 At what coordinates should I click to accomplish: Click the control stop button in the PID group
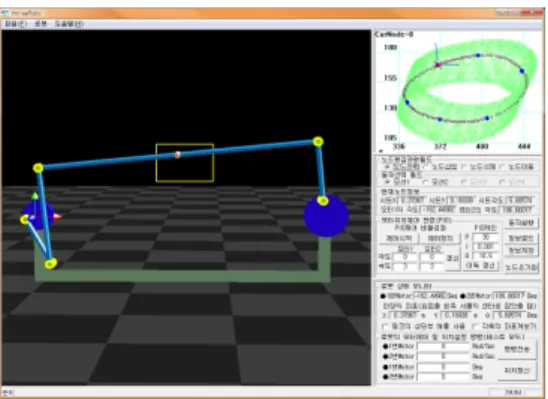coord(441,239)
